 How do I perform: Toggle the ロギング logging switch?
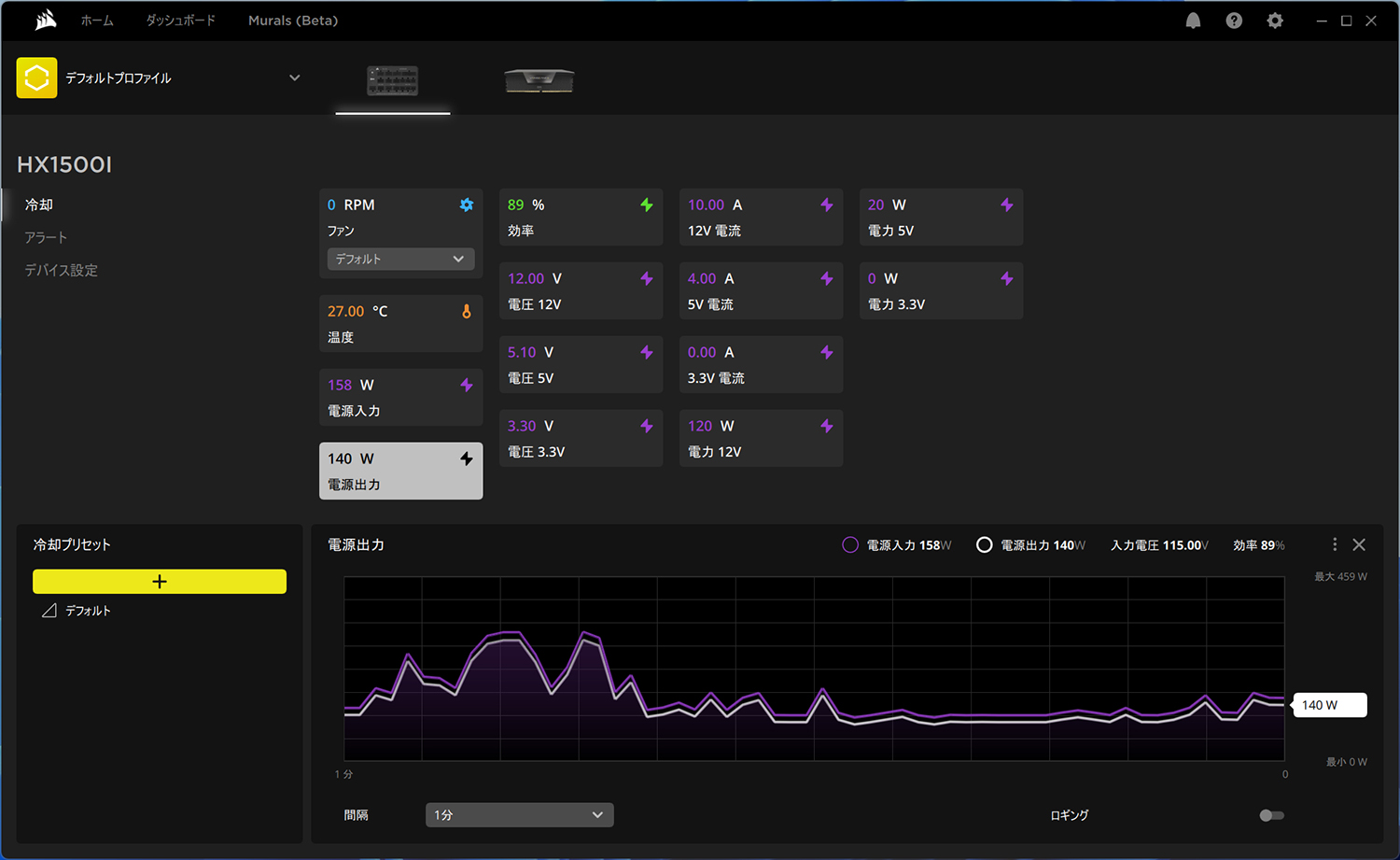pyautogui.click(x=1271, y=815)
